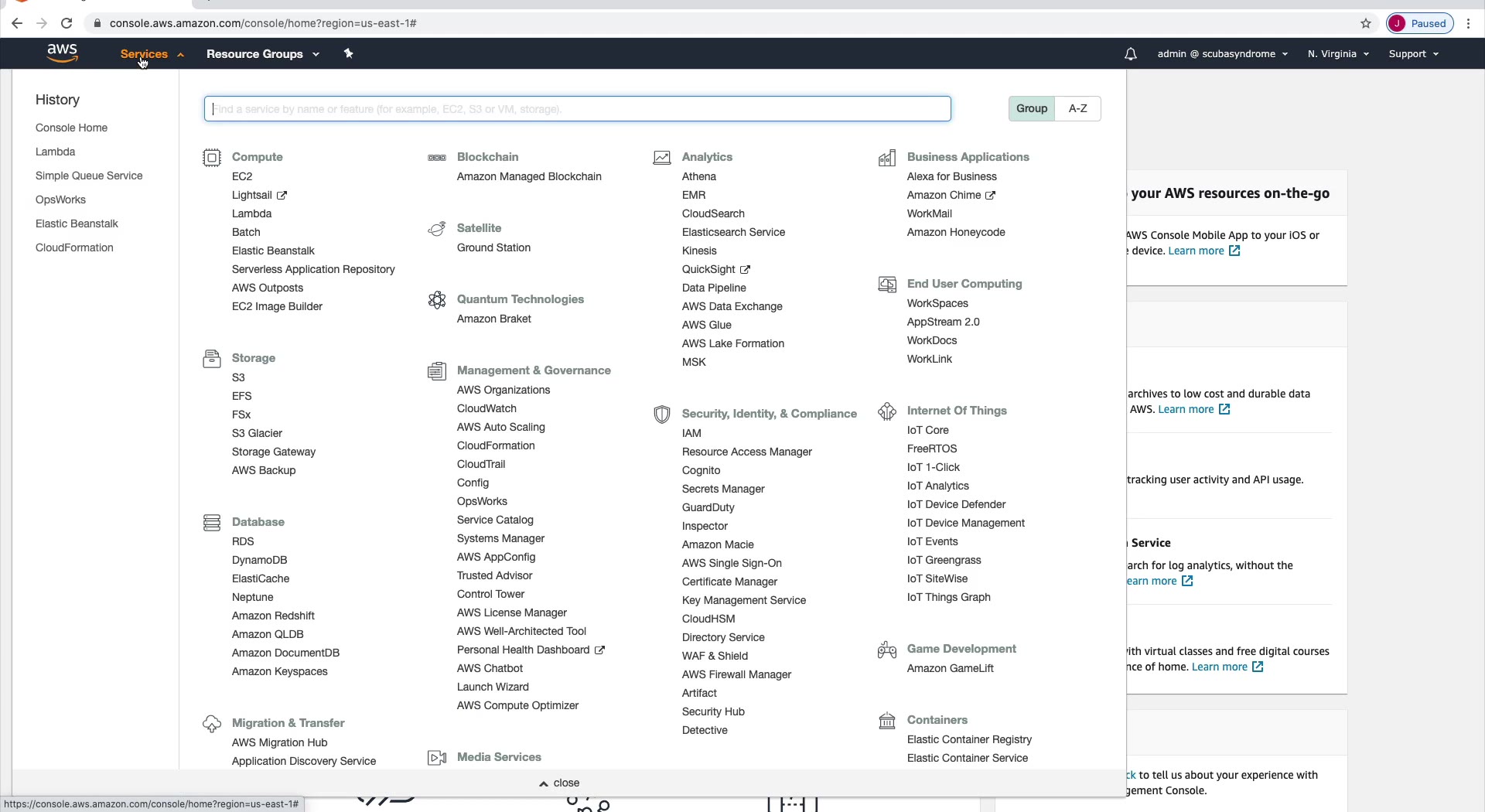This screenshot has height=812, width=1485.
Task: Open the N. Virginia region selector
Action: (1338, 54)
